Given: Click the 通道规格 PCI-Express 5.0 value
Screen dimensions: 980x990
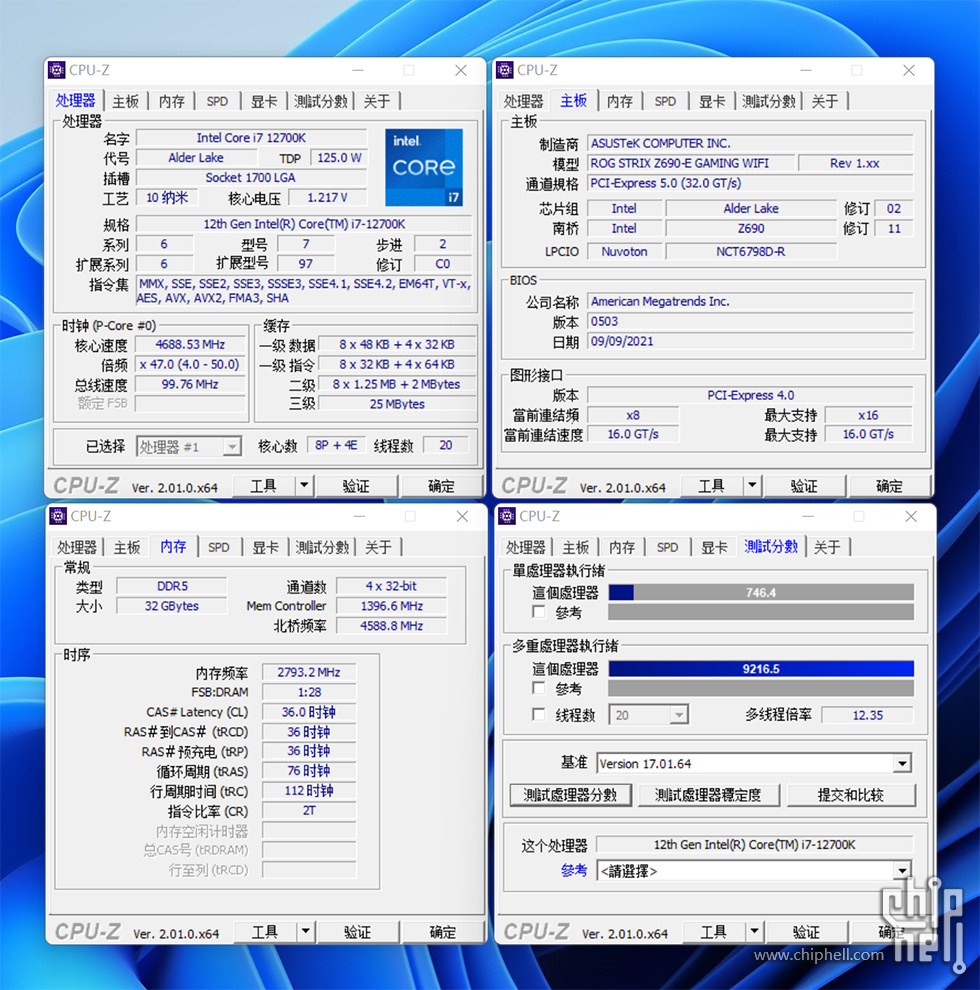Looking at the screenshot, I should click(x=750, y=183).
